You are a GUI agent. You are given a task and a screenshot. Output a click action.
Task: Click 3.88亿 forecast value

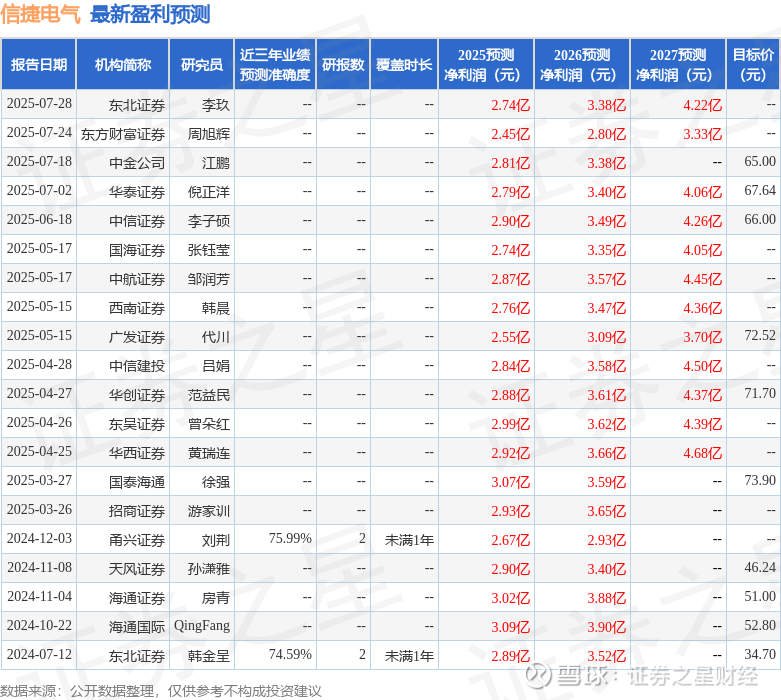(x=607, y=598)
